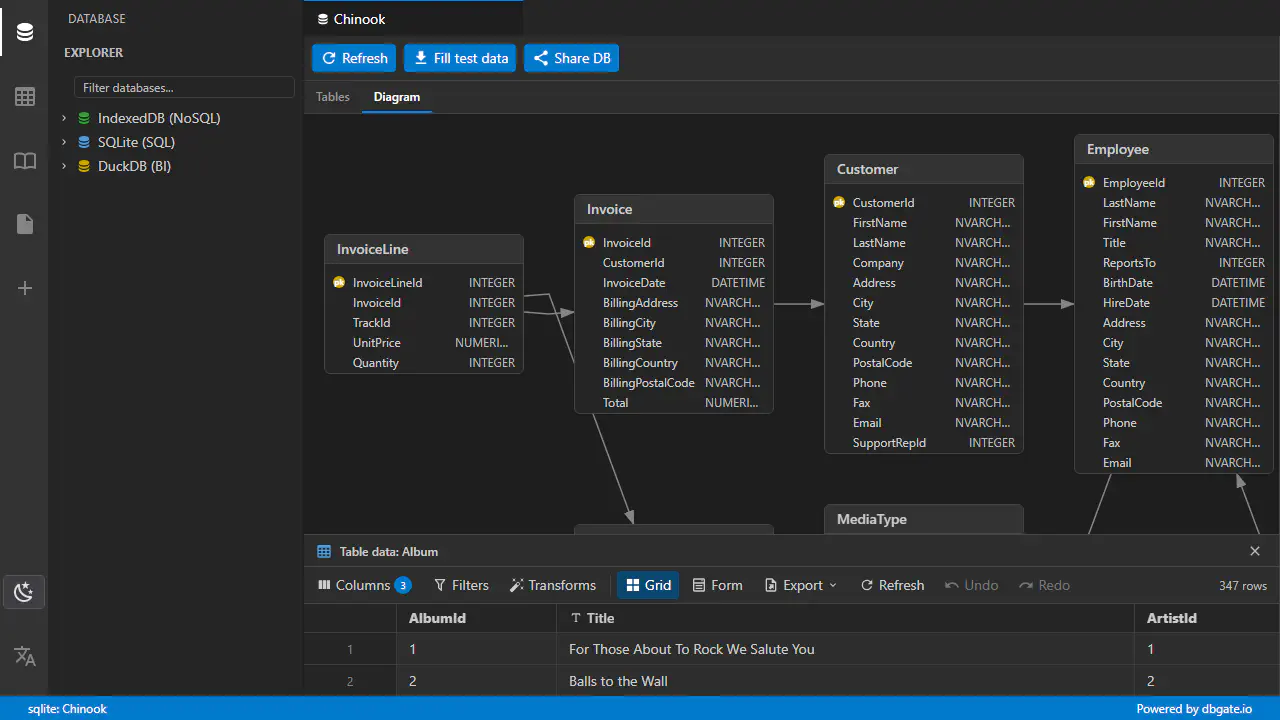Click InvoiceId primary key icon in Invoice

tap(589, 242)
